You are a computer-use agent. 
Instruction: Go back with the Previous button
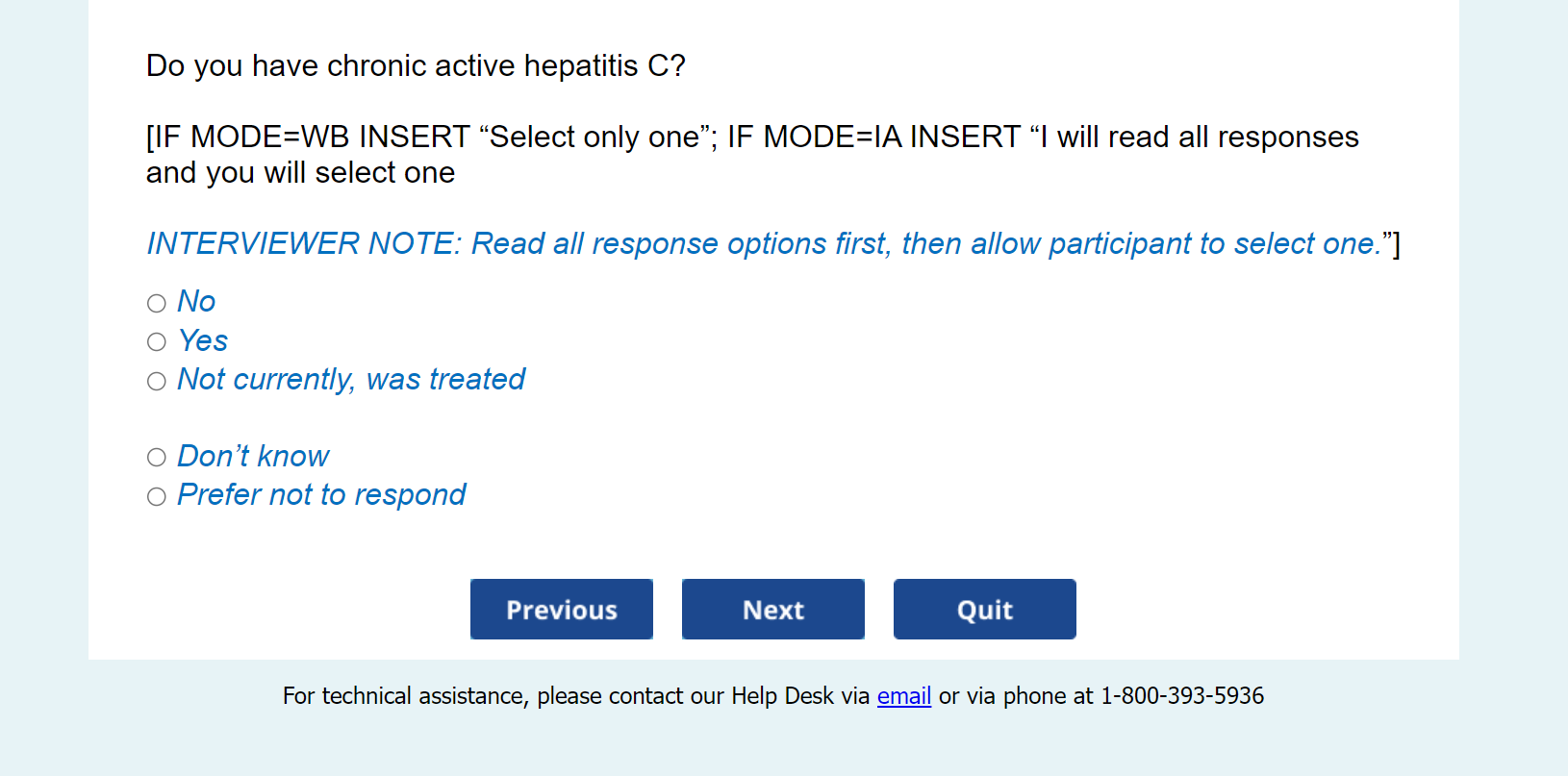pos(561,610)
